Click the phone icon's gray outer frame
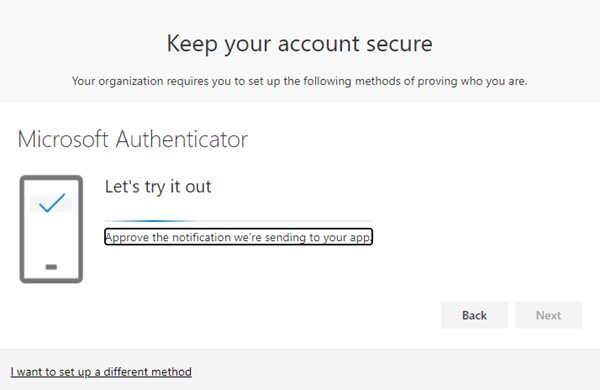 (22, 229)
